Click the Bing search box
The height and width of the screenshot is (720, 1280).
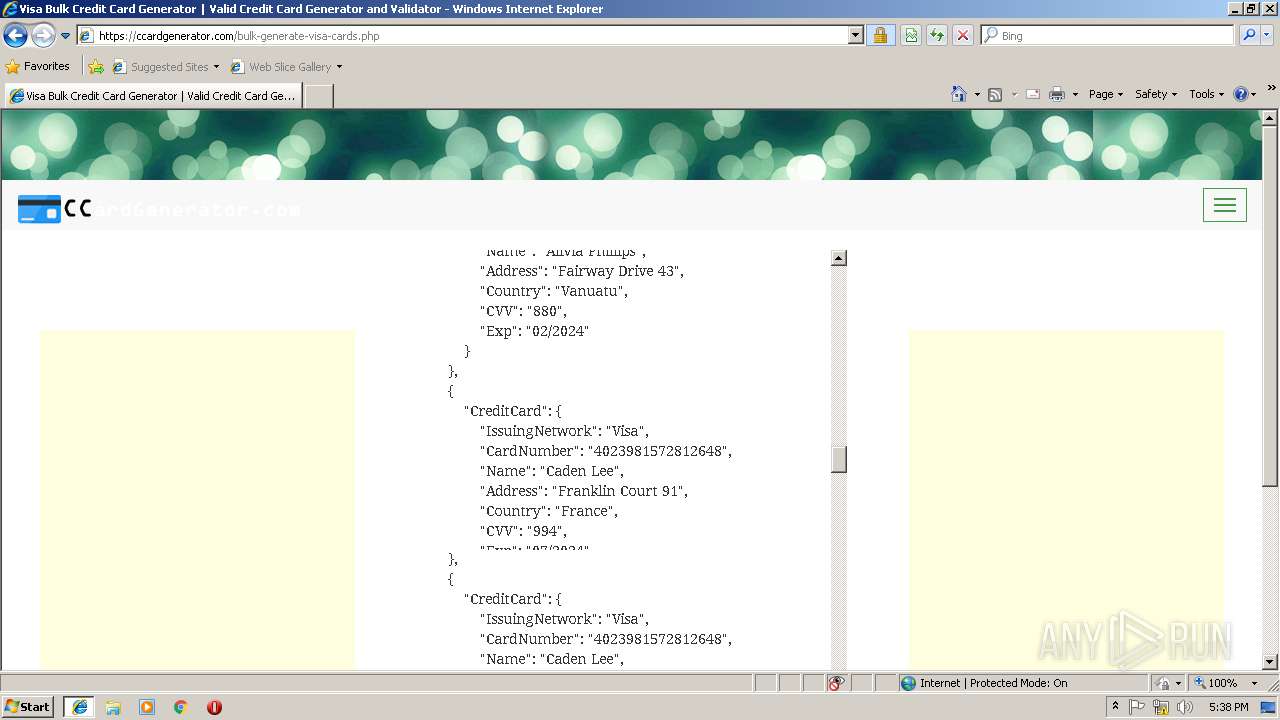(x=1108, y=36)
